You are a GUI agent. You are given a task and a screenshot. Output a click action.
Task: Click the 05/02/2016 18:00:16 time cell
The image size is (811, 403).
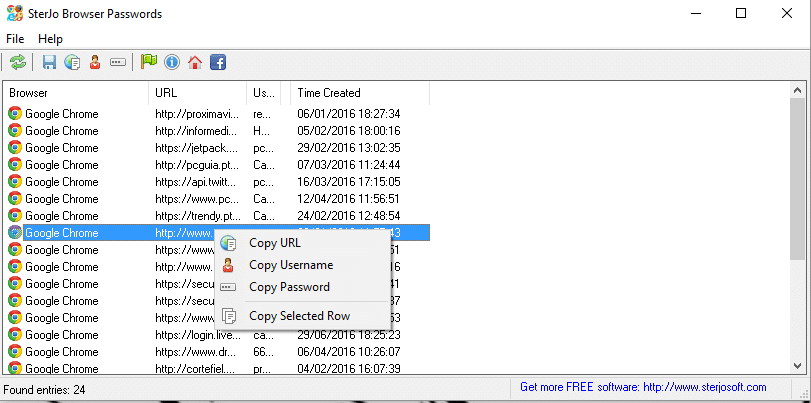349,131
